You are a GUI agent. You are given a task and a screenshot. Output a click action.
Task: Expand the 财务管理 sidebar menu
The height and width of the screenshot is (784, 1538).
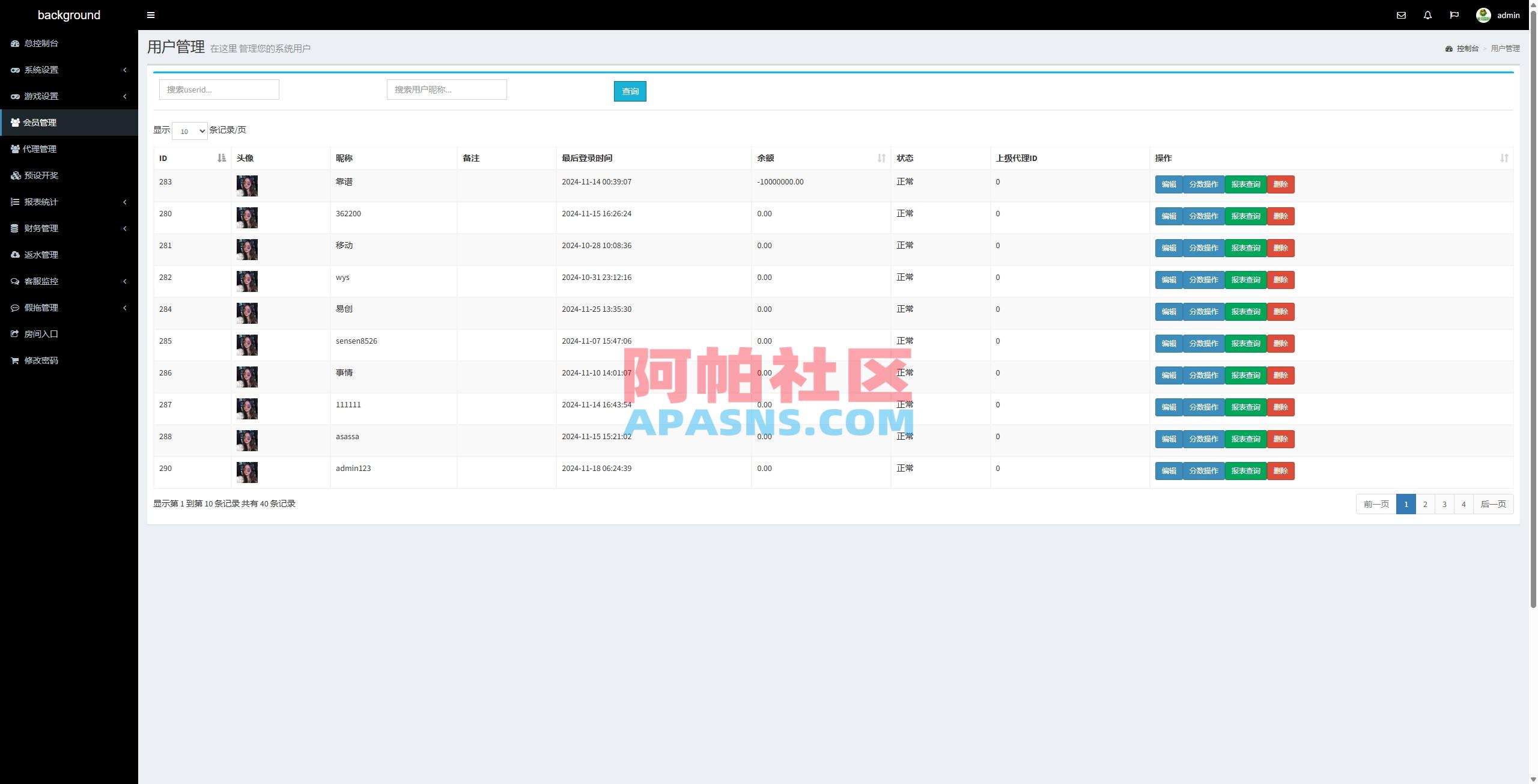coord(41,228)
